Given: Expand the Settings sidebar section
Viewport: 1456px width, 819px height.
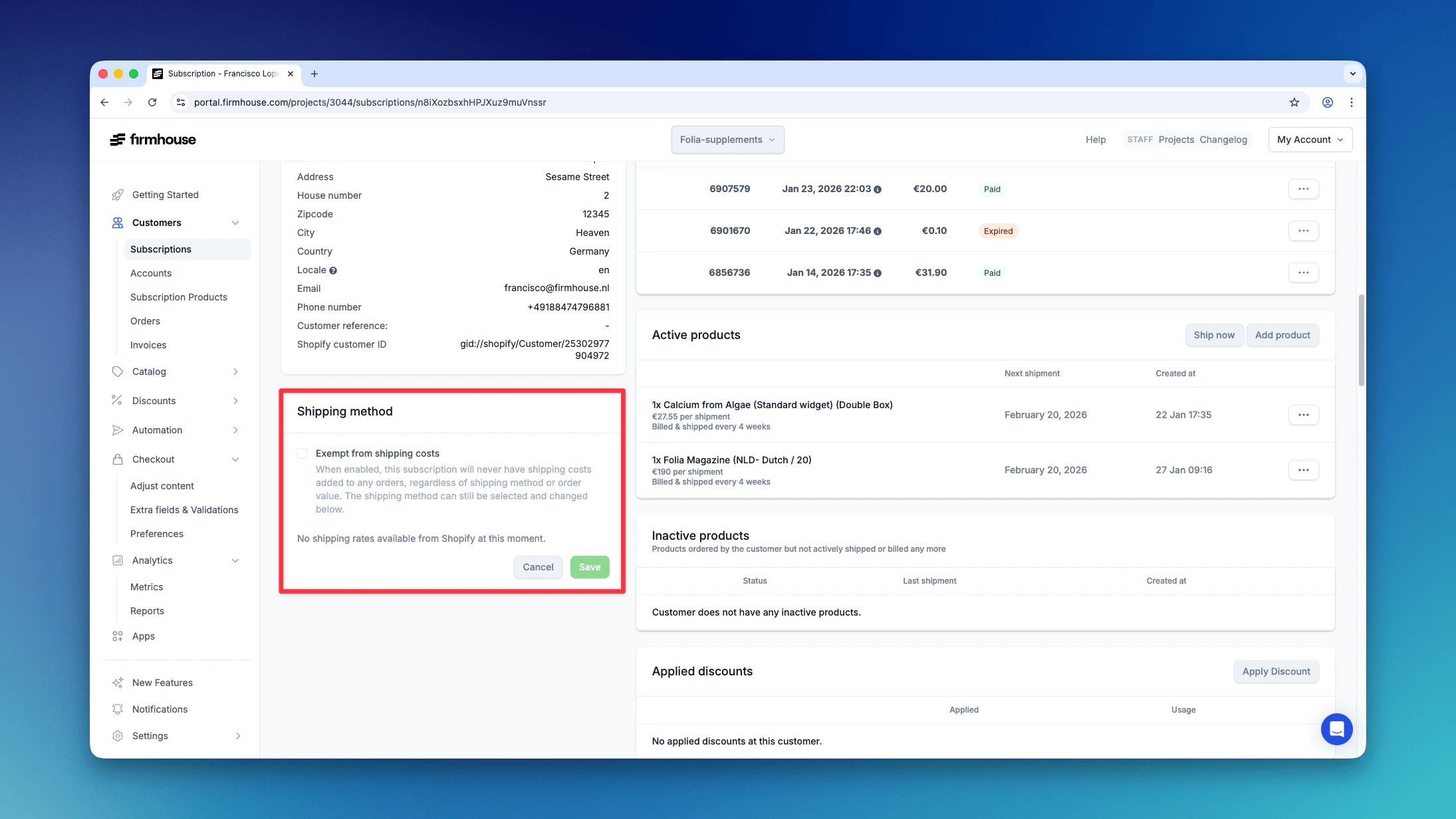Looking at the screenshot, I should pyautogui.click(x=237, y=736).
